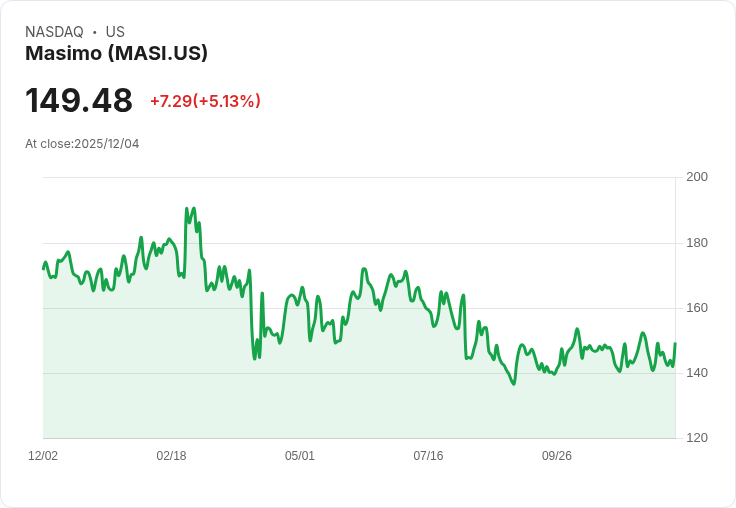Click the At close:2025/12/04 timestamp
This screenshot has height=508, width=736.
coord(82,144)
